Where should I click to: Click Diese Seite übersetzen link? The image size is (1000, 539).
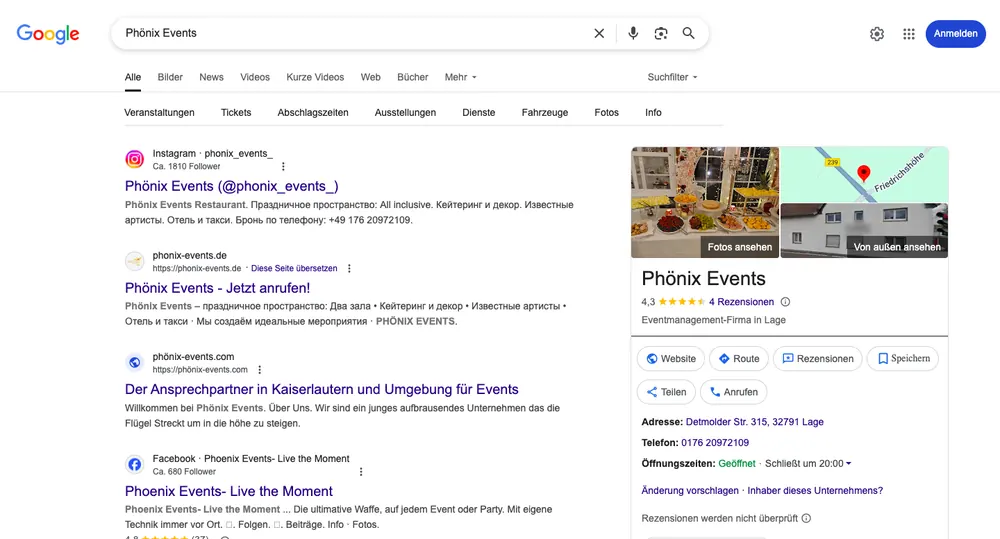[x=294, y=269]
